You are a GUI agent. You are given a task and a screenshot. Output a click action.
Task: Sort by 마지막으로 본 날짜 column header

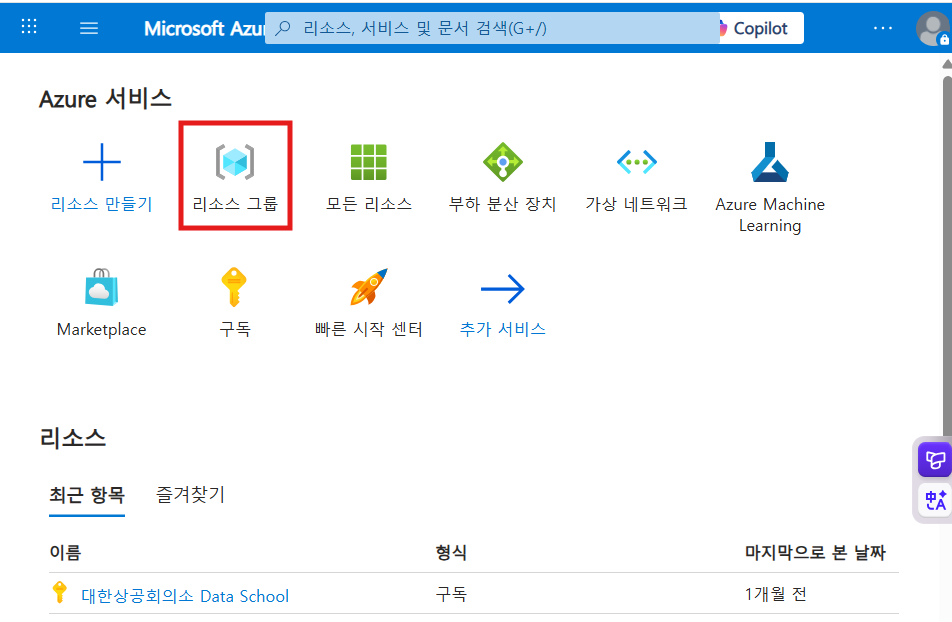[815, 553]
